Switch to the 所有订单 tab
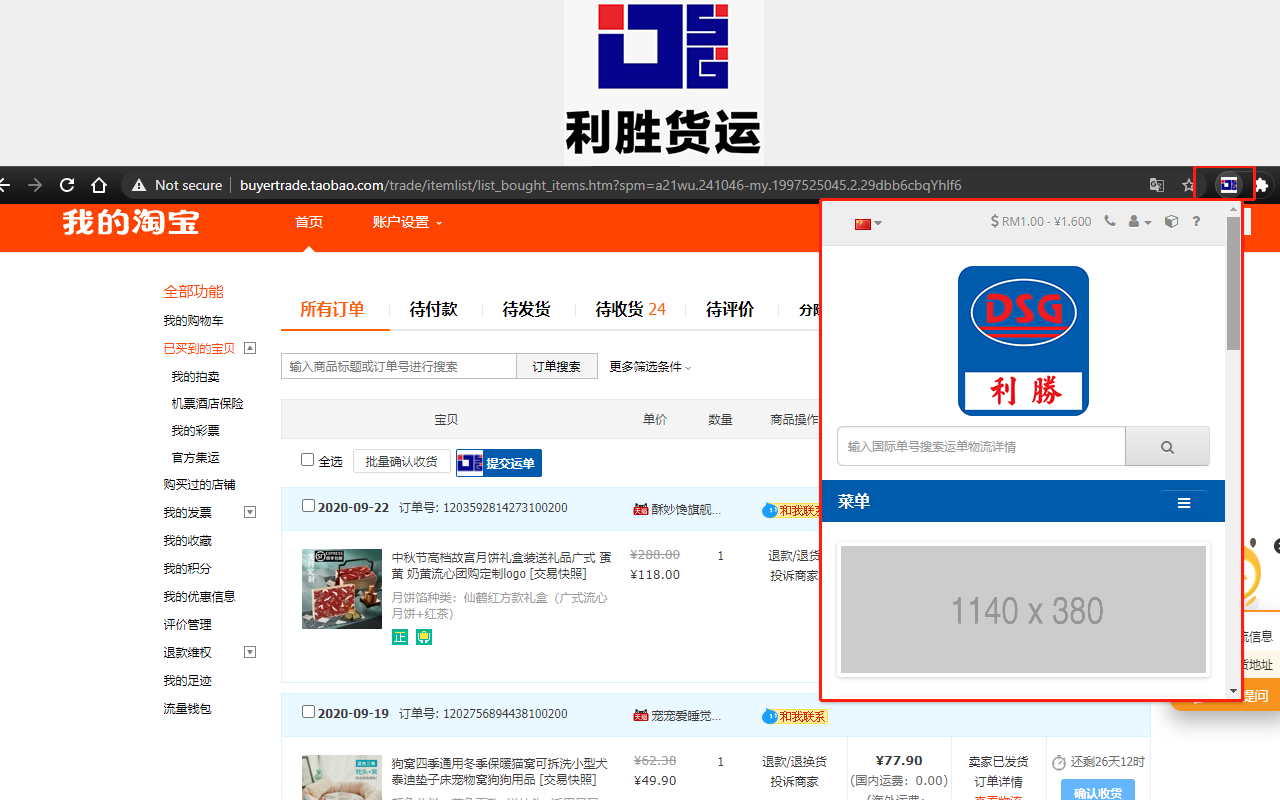Image resolution: width=1280 pixels, height=800 pixels. coord(332,309)
